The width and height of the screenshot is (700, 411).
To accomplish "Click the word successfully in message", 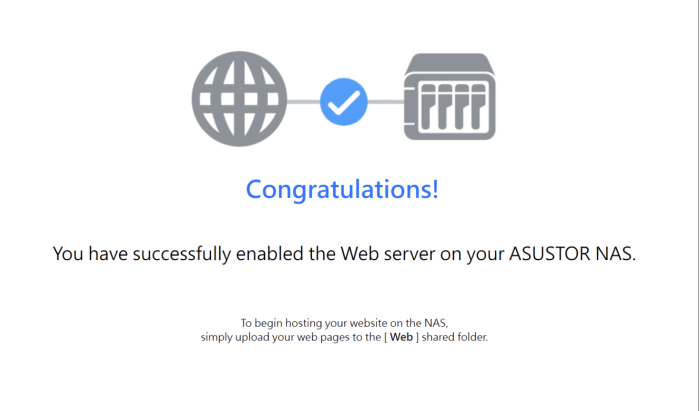I will tap(179, 254).
